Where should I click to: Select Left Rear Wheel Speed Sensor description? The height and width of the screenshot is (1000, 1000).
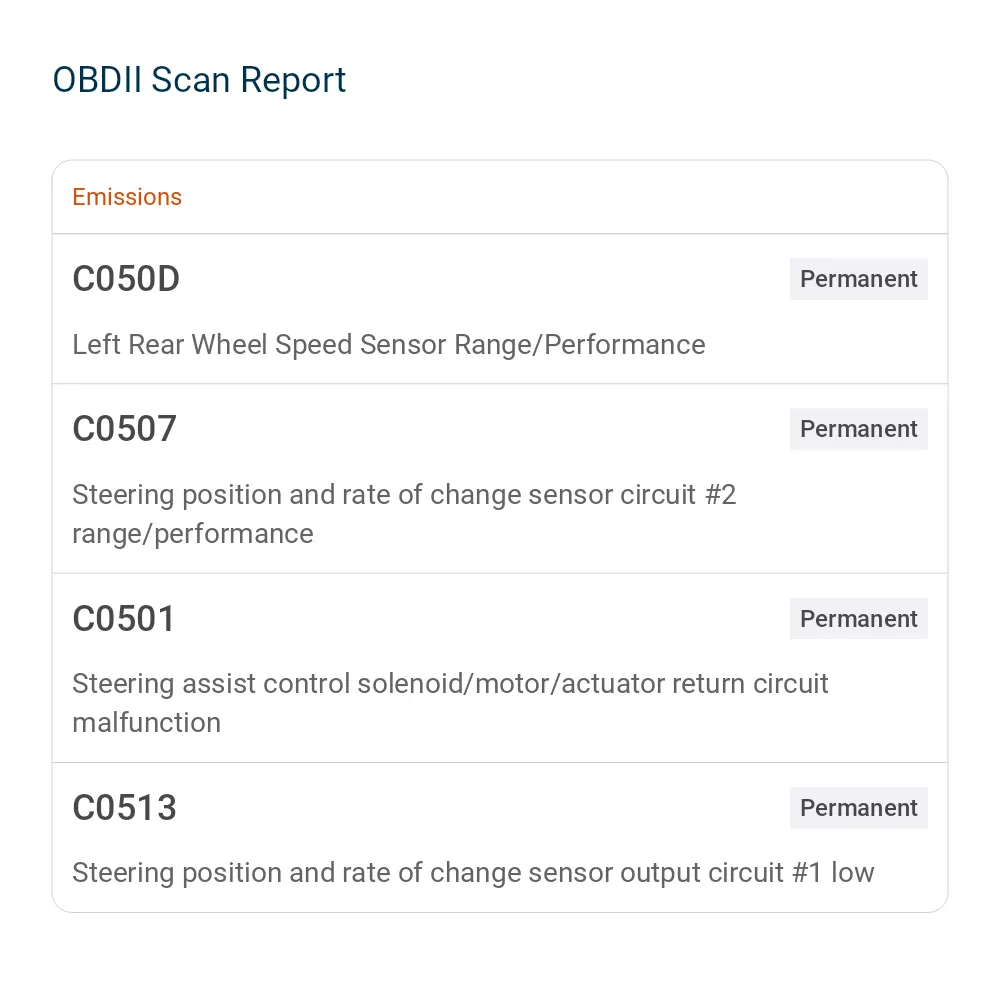[x=389, y=344]
